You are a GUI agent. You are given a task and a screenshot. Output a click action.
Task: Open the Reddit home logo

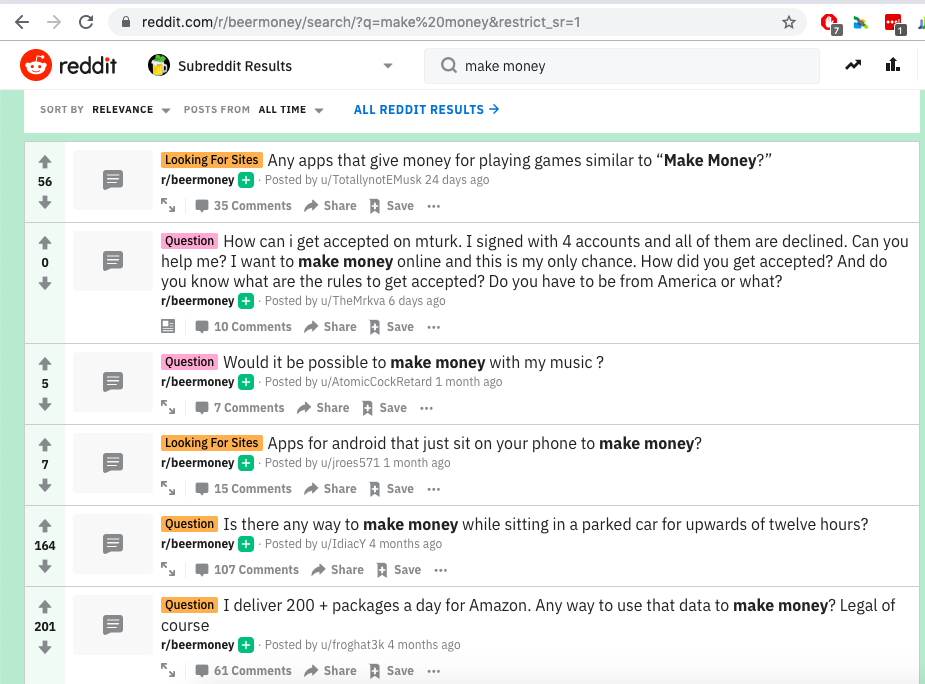(x=68, y=66)
